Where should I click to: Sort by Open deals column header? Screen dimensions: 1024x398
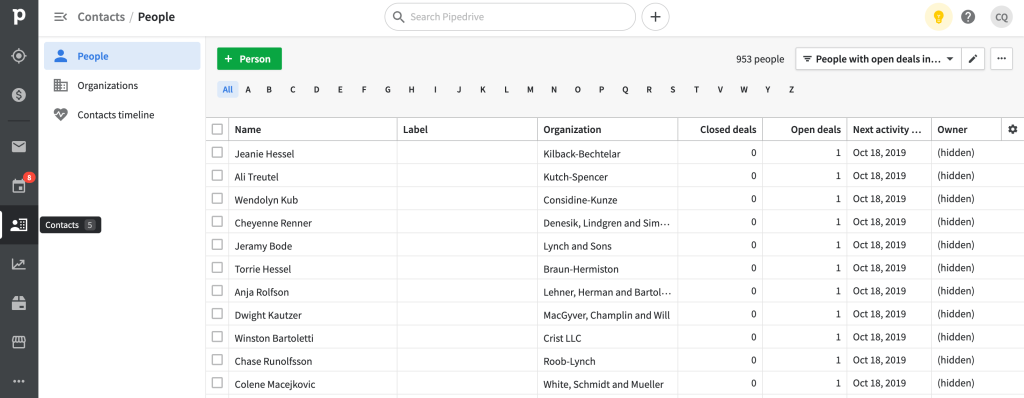805,129
